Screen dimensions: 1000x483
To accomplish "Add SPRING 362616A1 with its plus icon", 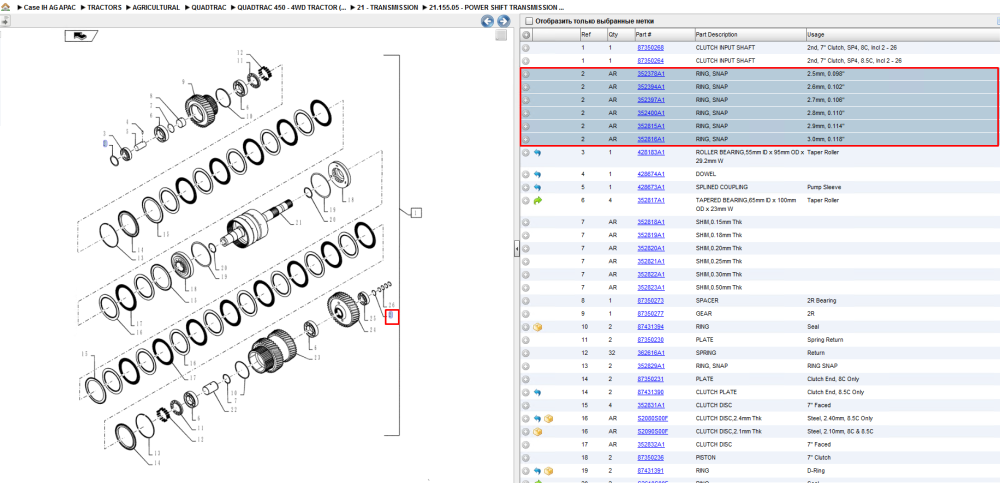I will (x=526, y=353).
